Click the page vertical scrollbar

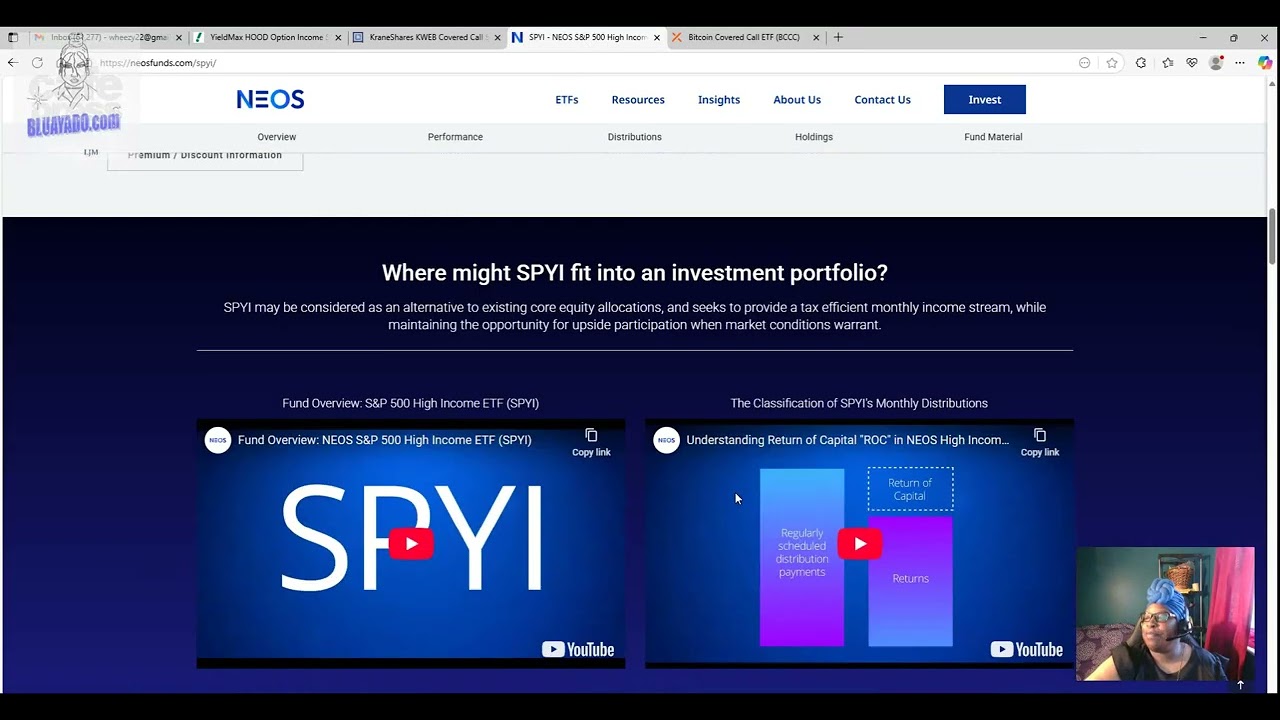tap(1272, 236)
